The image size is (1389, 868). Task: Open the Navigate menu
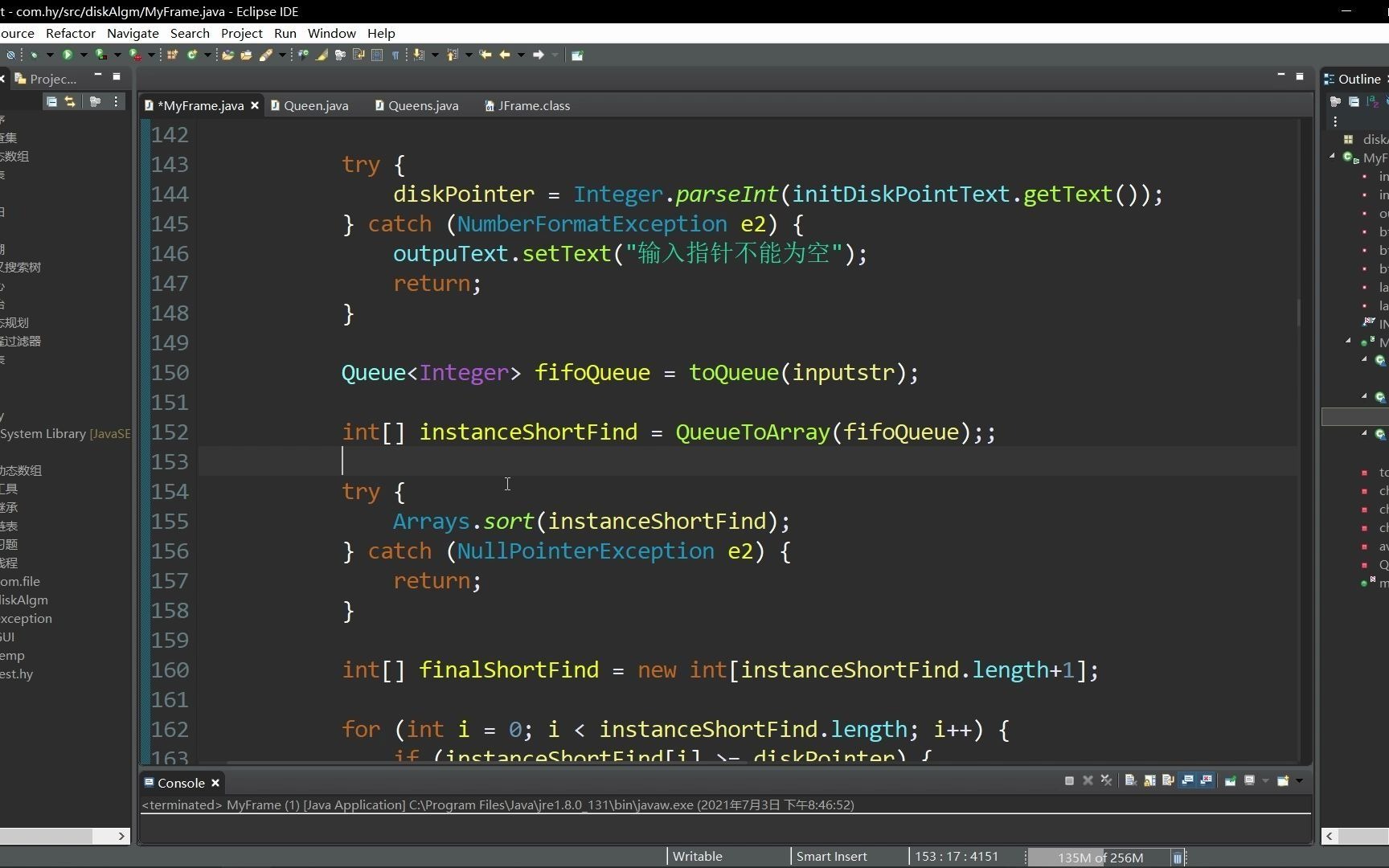pos(133,33)
